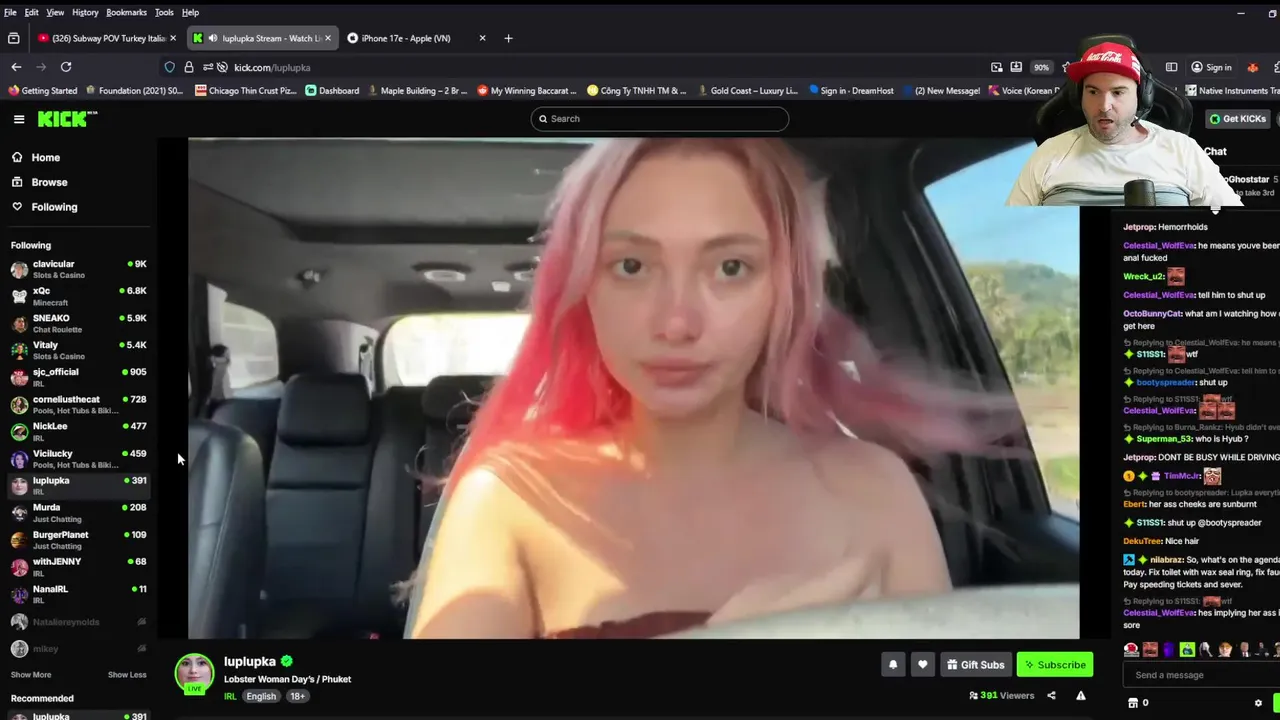Open the Bookmarks menu
Image resolution: width=1280 pixels, height=720 pixels.
pos(126,12)
